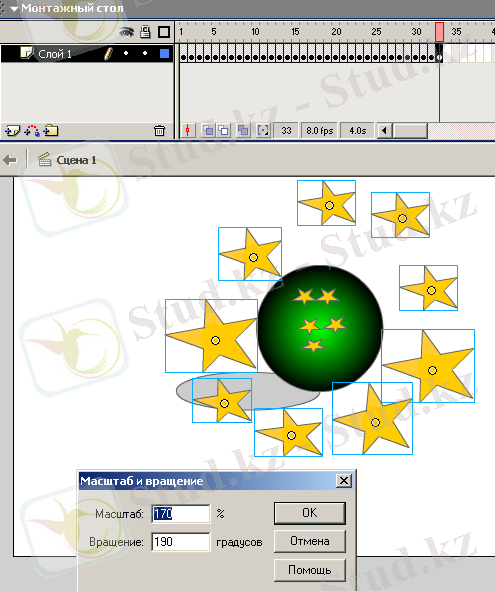Click the blue outline color square of Слой 1
495x591 pixels.
(164, 54)
